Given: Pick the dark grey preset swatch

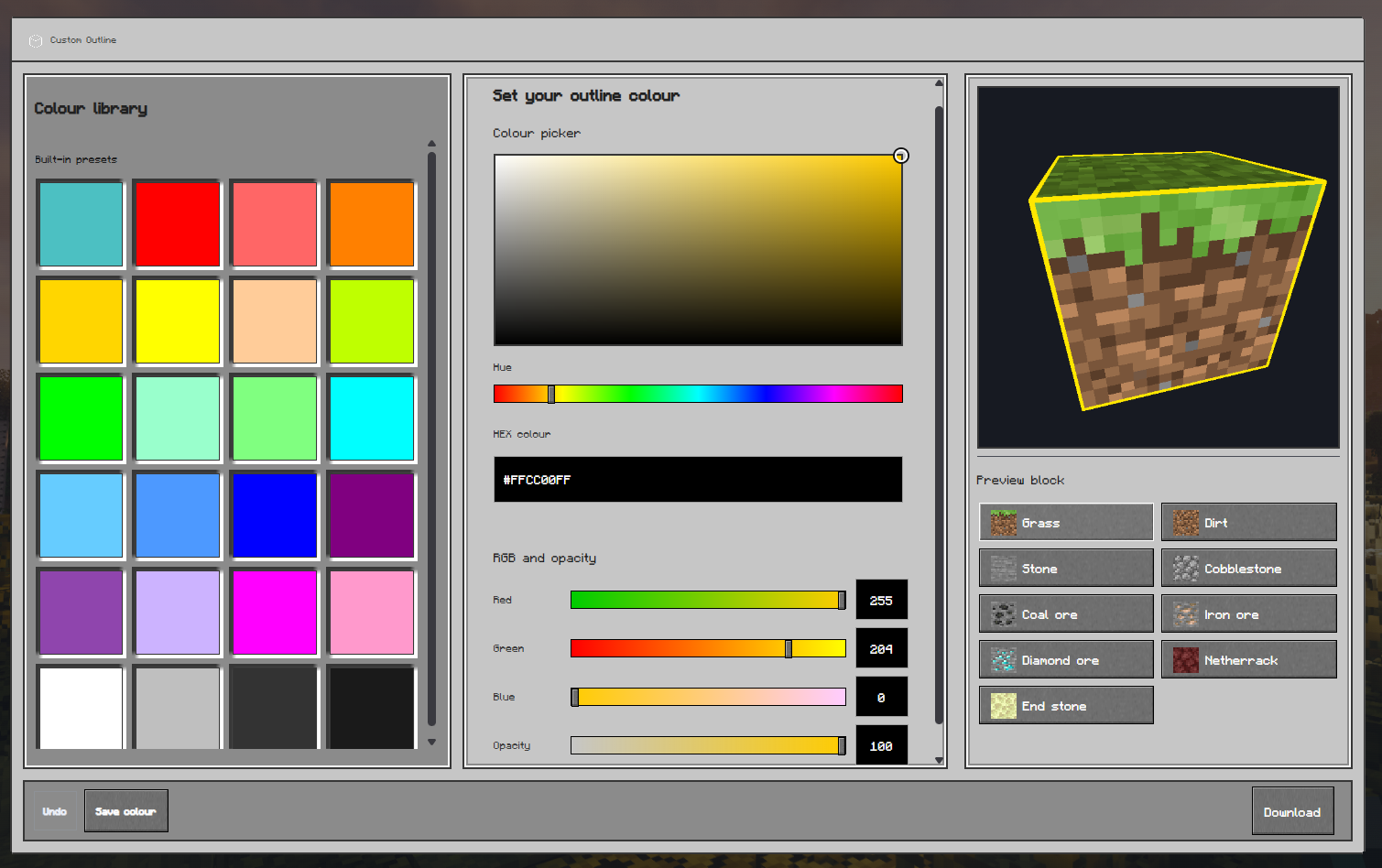Looking at the screenshot, I should click(275, 707).
